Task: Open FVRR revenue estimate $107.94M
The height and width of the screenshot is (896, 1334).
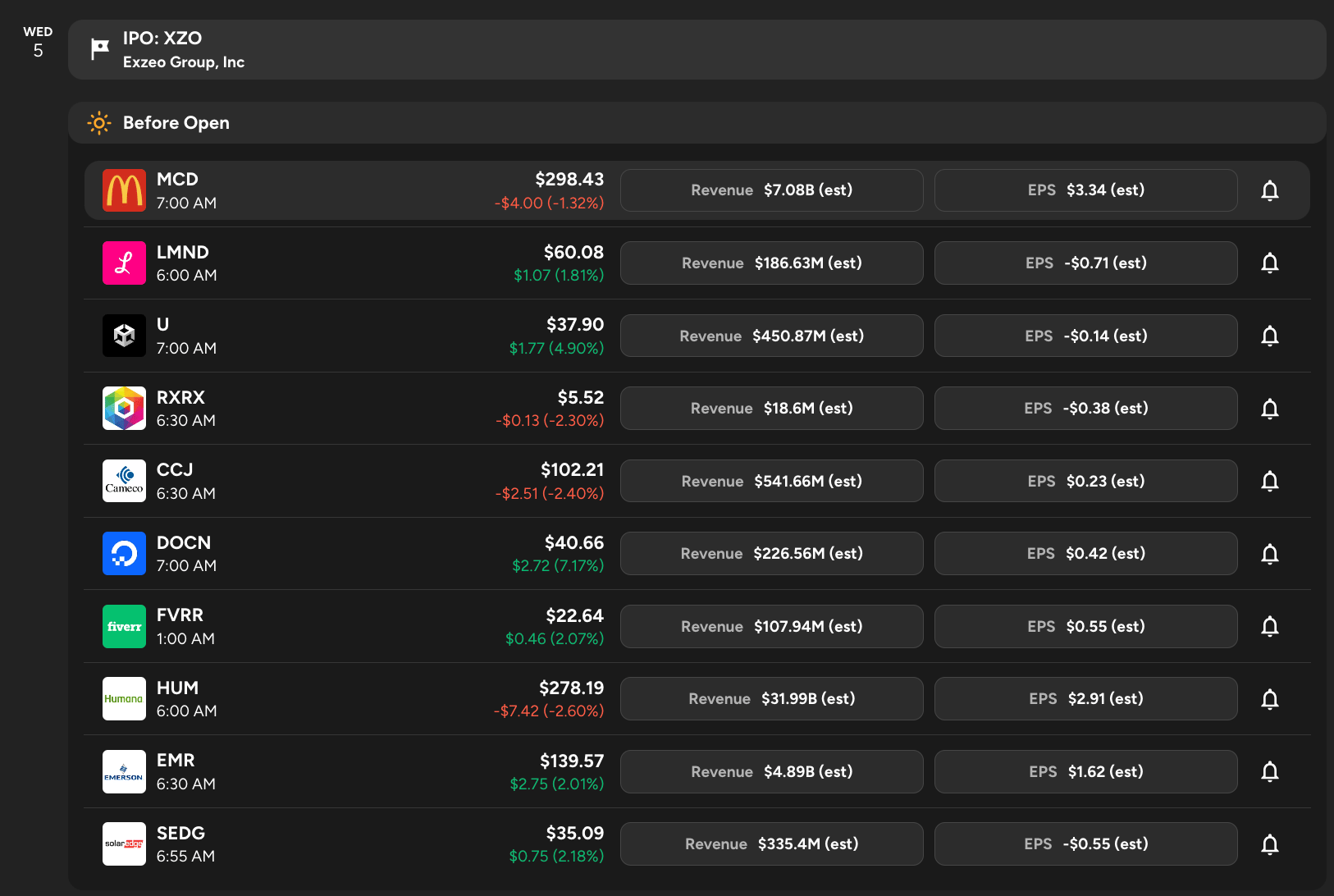Action: (772, 626)
